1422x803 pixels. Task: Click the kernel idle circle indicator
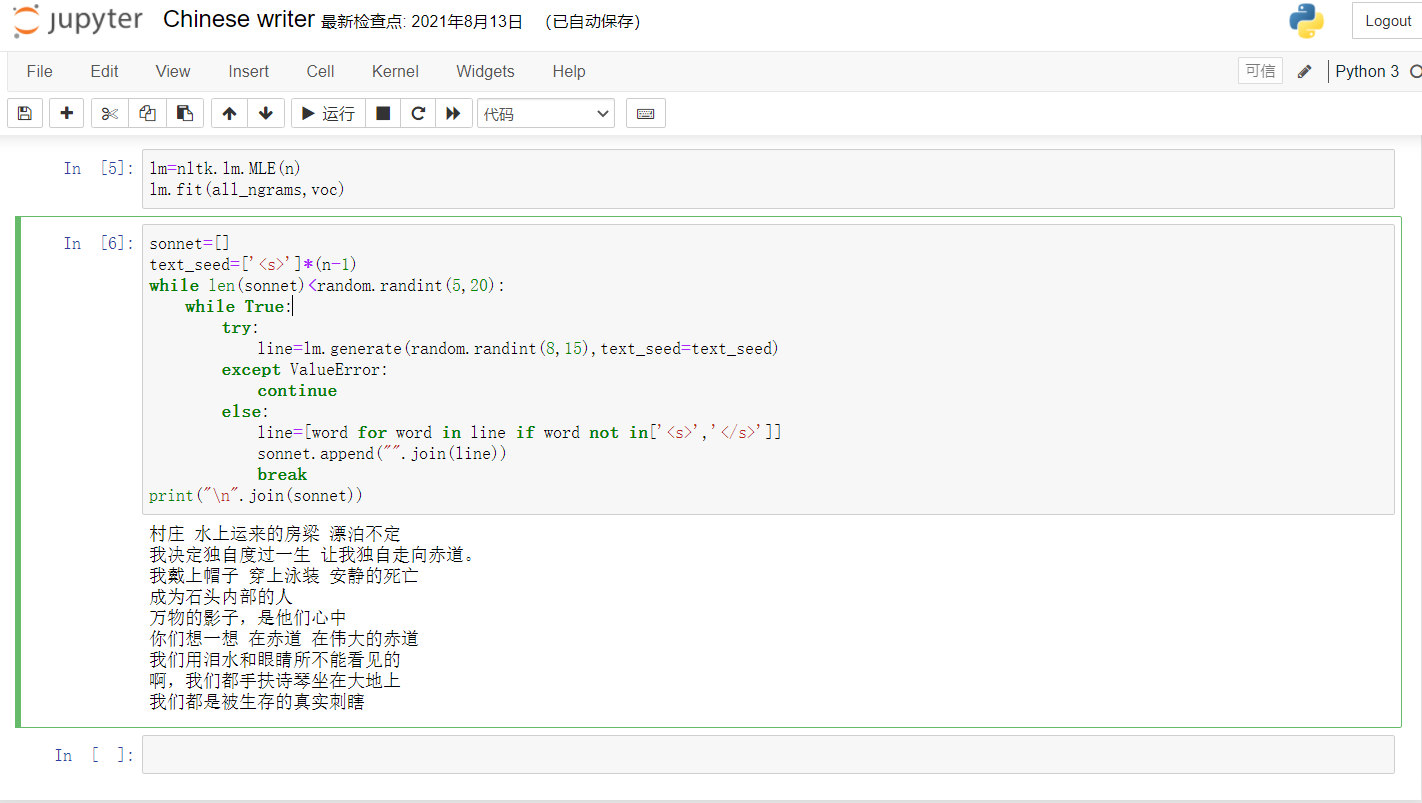(1415, 71)
